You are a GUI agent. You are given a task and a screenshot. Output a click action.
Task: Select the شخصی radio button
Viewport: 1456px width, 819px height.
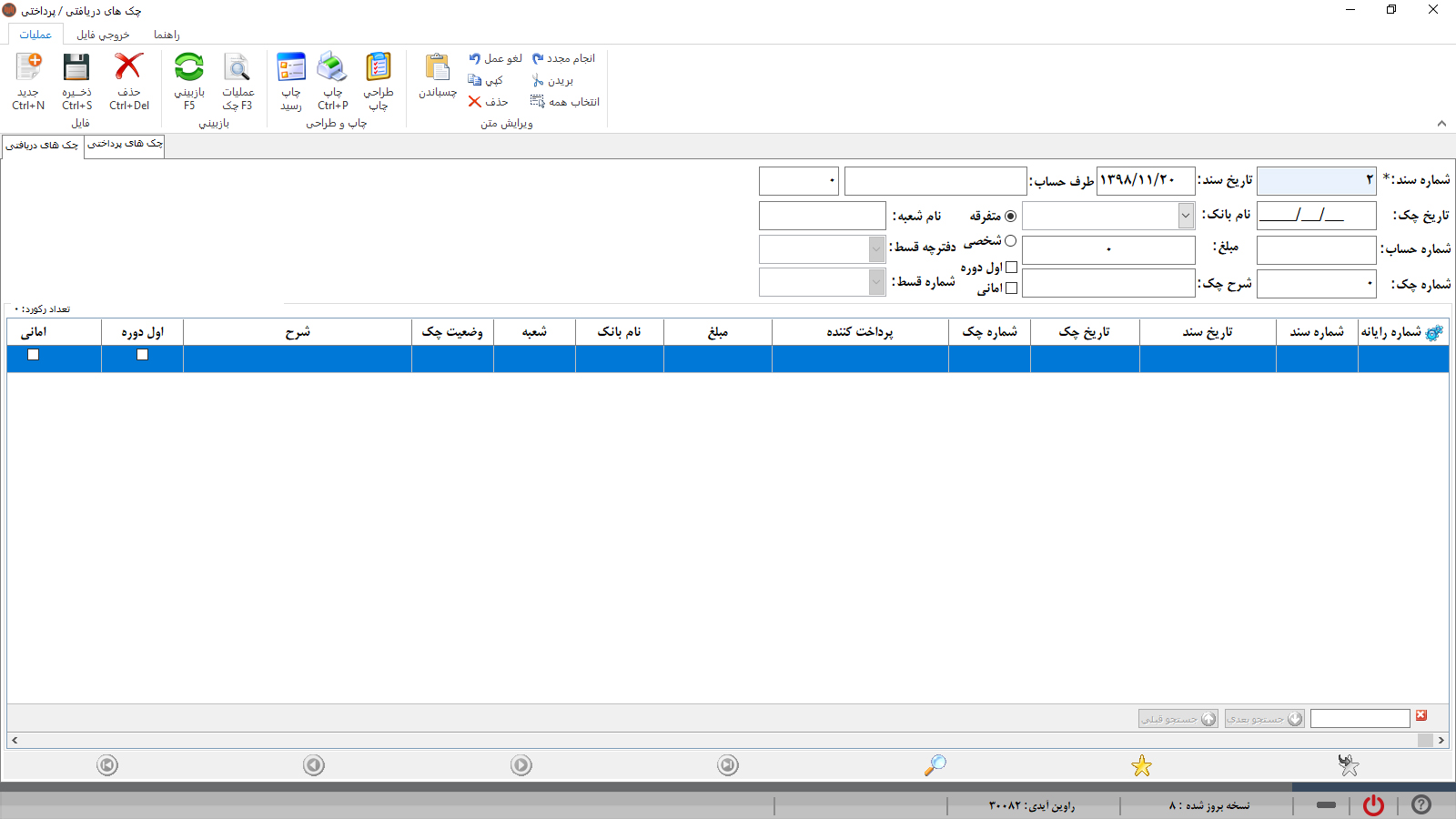click(x=1010, y=241)
